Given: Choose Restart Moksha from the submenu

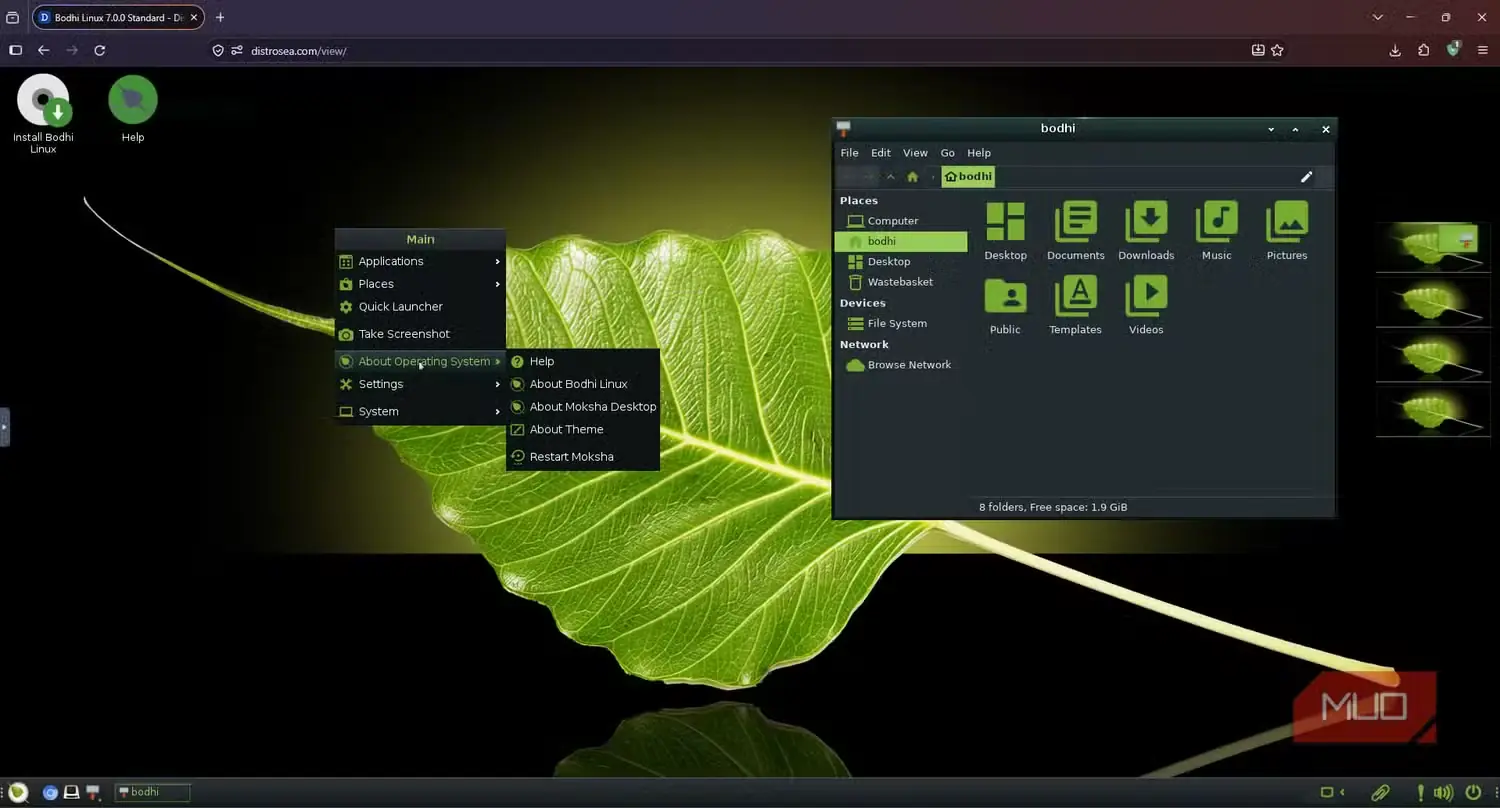Looking at the screenshot, I should (583, 457).
